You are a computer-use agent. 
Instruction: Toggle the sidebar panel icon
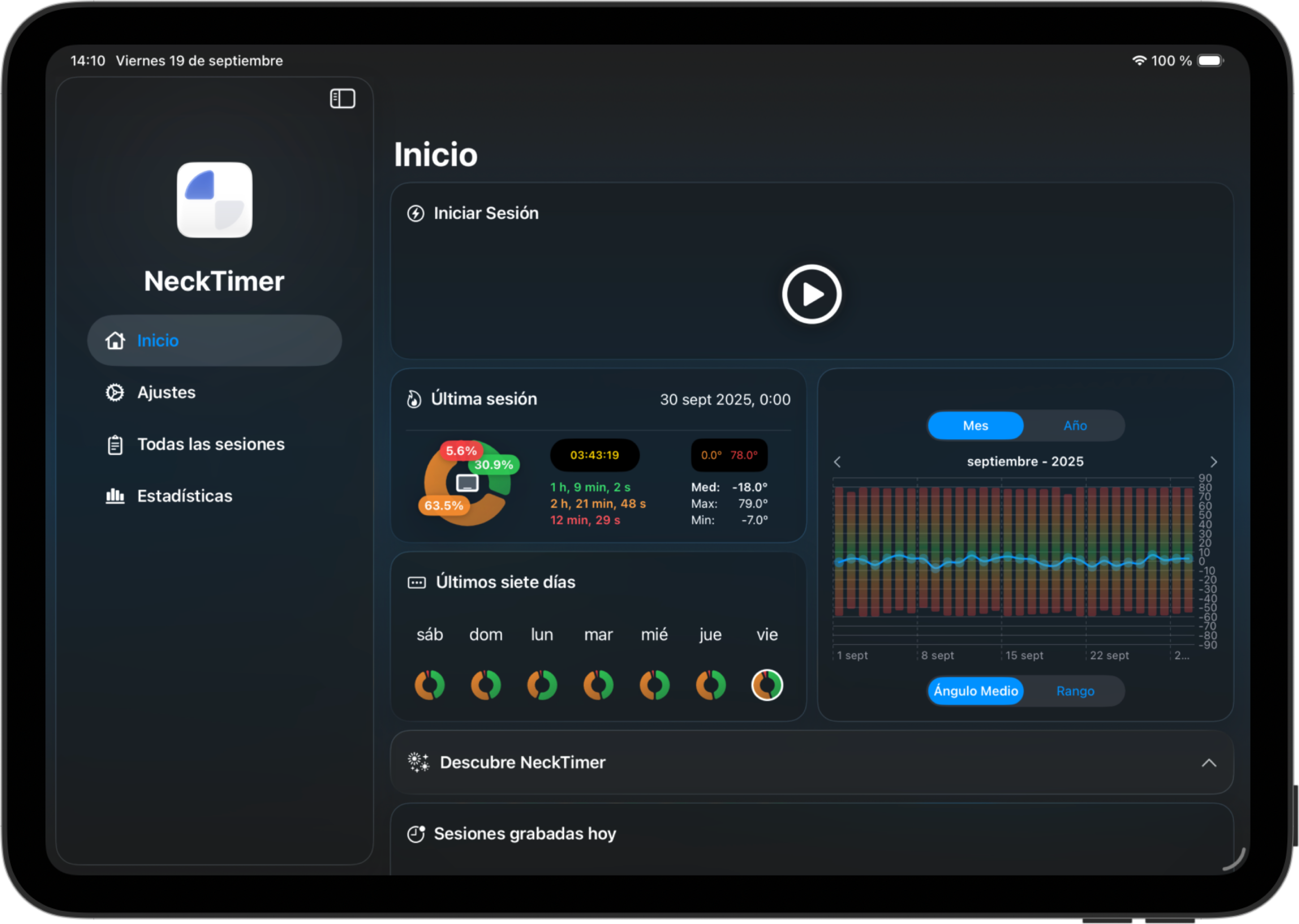click(x=343, y=99)
